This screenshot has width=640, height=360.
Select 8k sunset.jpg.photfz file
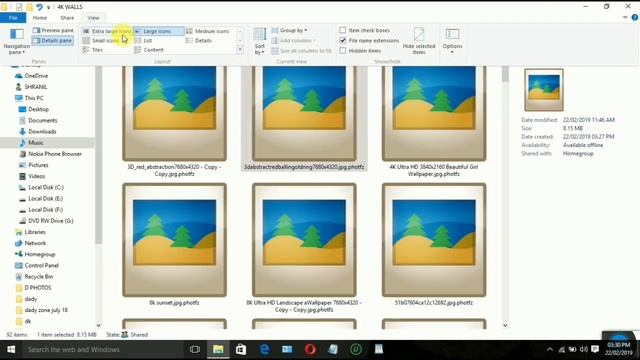(x=174, y=245)
